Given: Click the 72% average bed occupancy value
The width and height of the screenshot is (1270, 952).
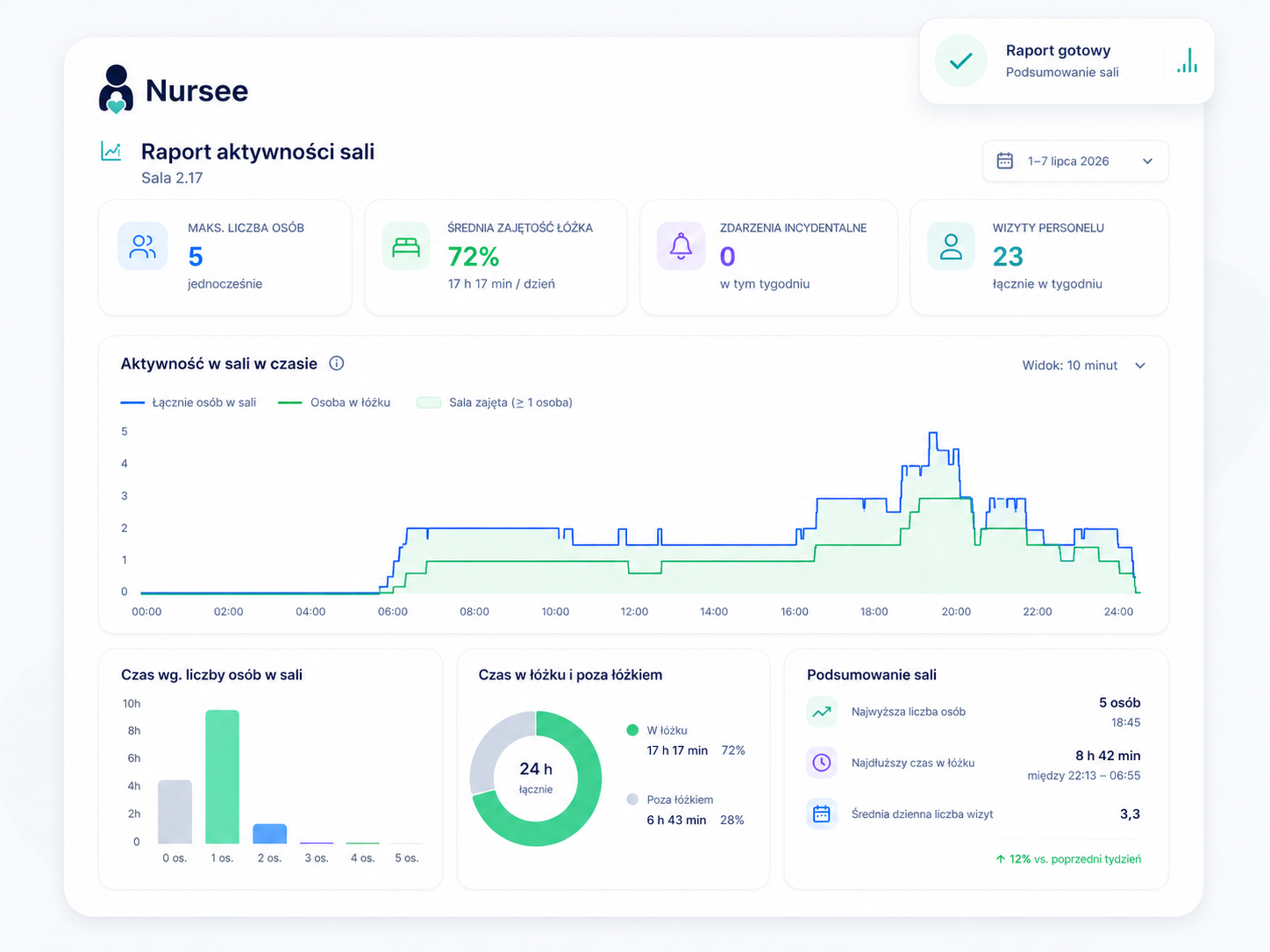Looking at the screenshot, I should (474, 257).
